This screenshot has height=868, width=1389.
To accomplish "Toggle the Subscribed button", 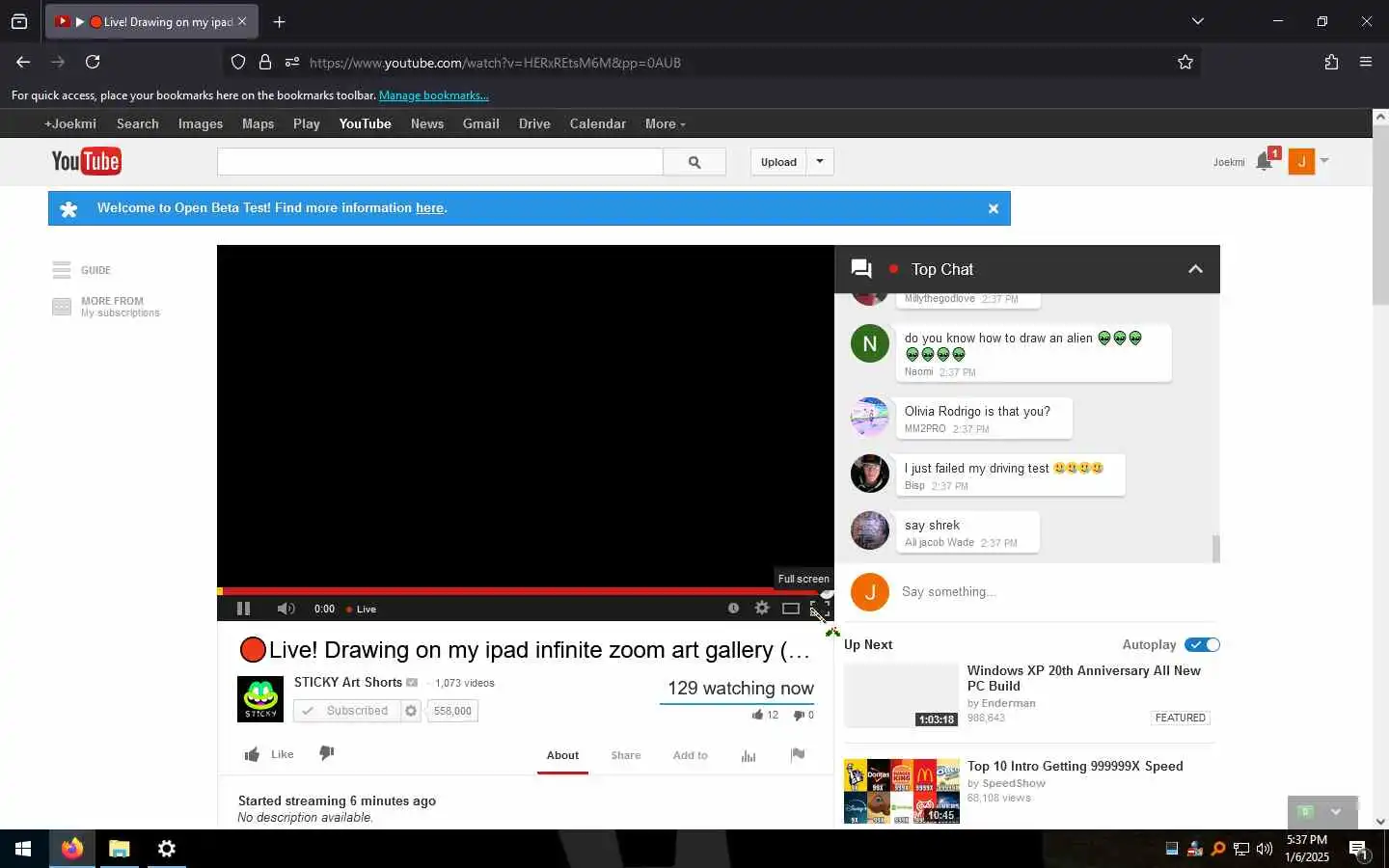I will point(347,711).
